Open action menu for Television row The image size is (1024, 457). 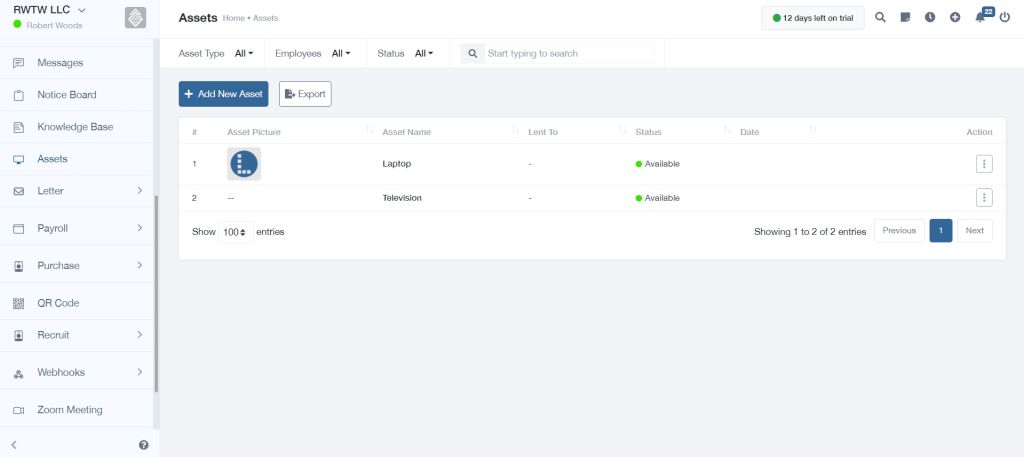coord(984,197)
